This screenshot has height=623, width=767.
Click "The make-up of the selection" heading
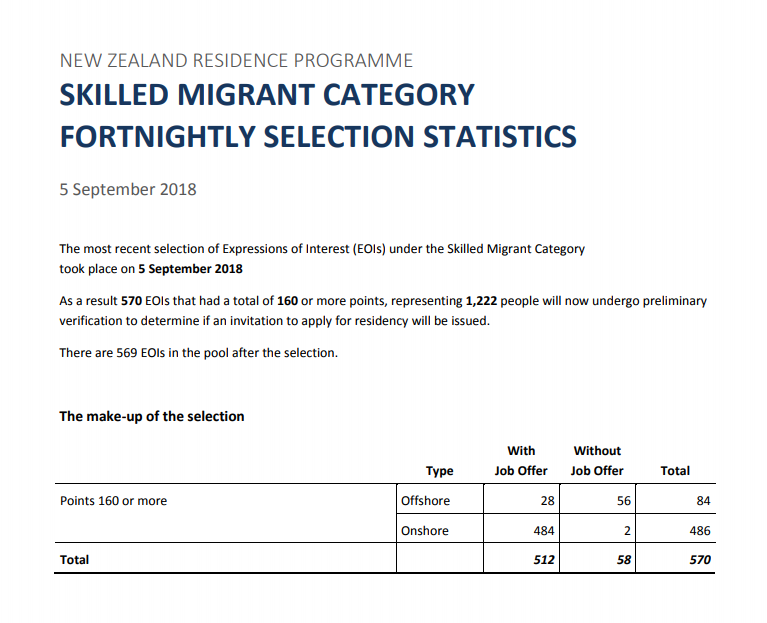pyautogui.click(x=152, y=416)
